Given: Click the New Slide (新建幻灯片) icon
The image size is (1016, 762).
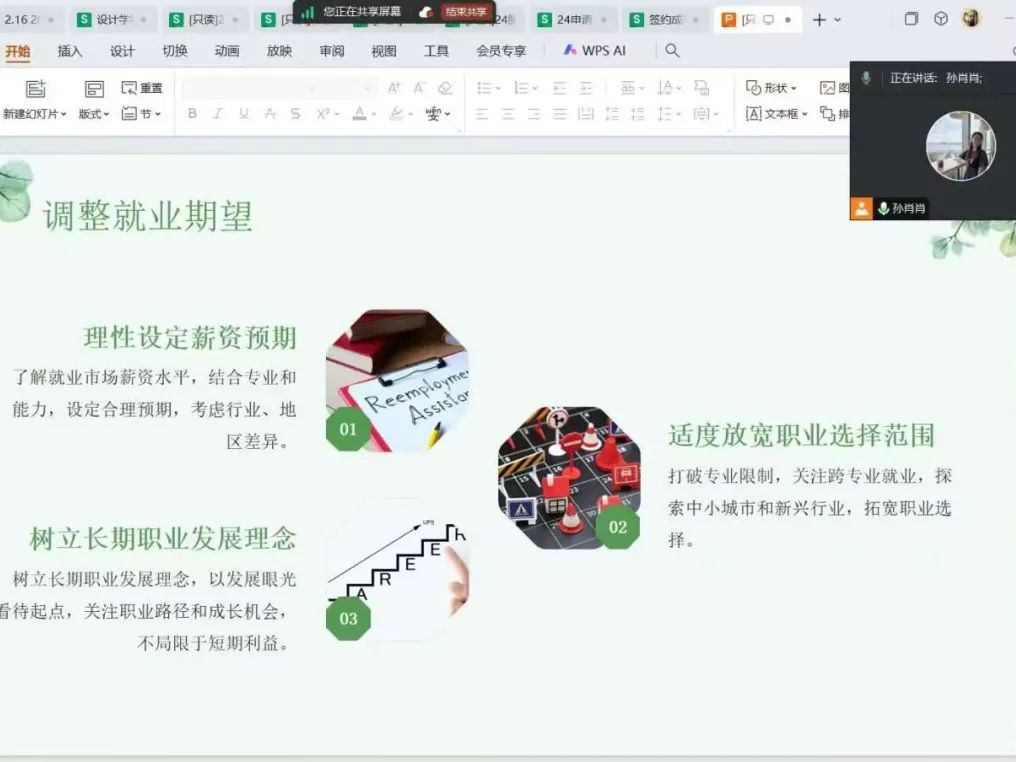Looking at the screenshot, I should pyautogui.click(x=35, y=90).
